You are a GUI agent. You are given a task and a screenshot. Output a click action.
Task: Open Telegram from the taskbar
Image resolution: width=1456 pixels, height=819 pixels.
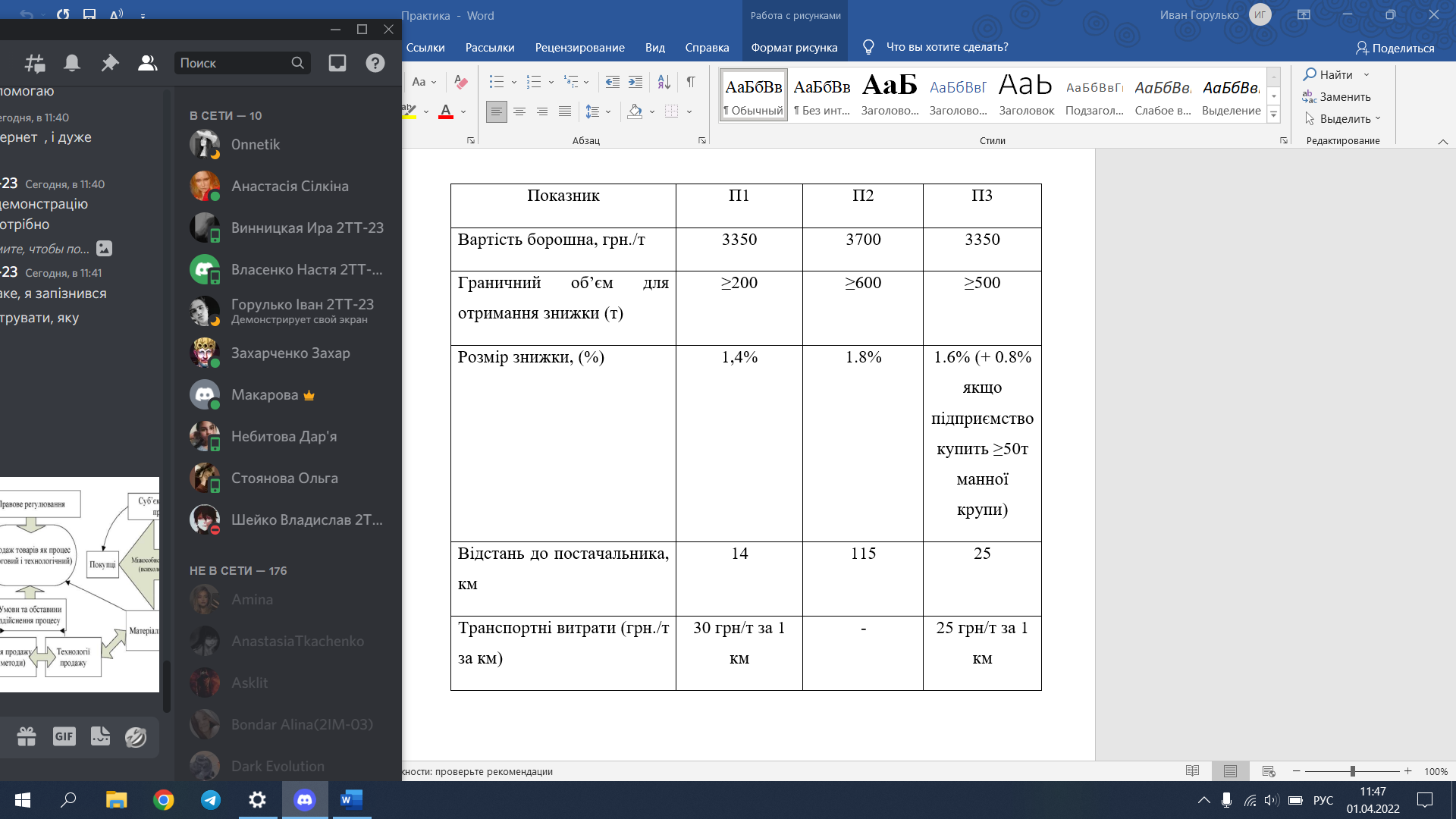[x=211, y=799]
